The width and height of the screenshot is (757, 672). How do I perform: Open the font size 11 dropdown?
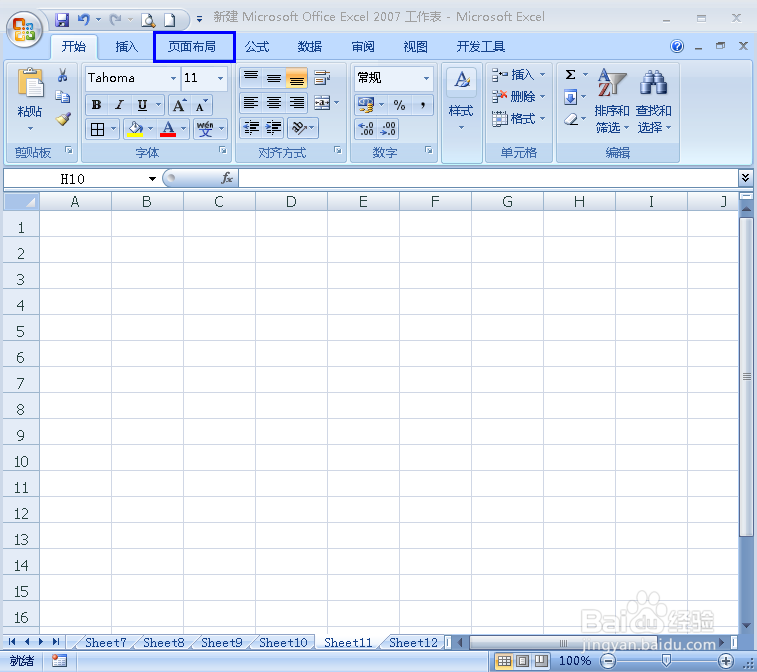tap(220, 78)
